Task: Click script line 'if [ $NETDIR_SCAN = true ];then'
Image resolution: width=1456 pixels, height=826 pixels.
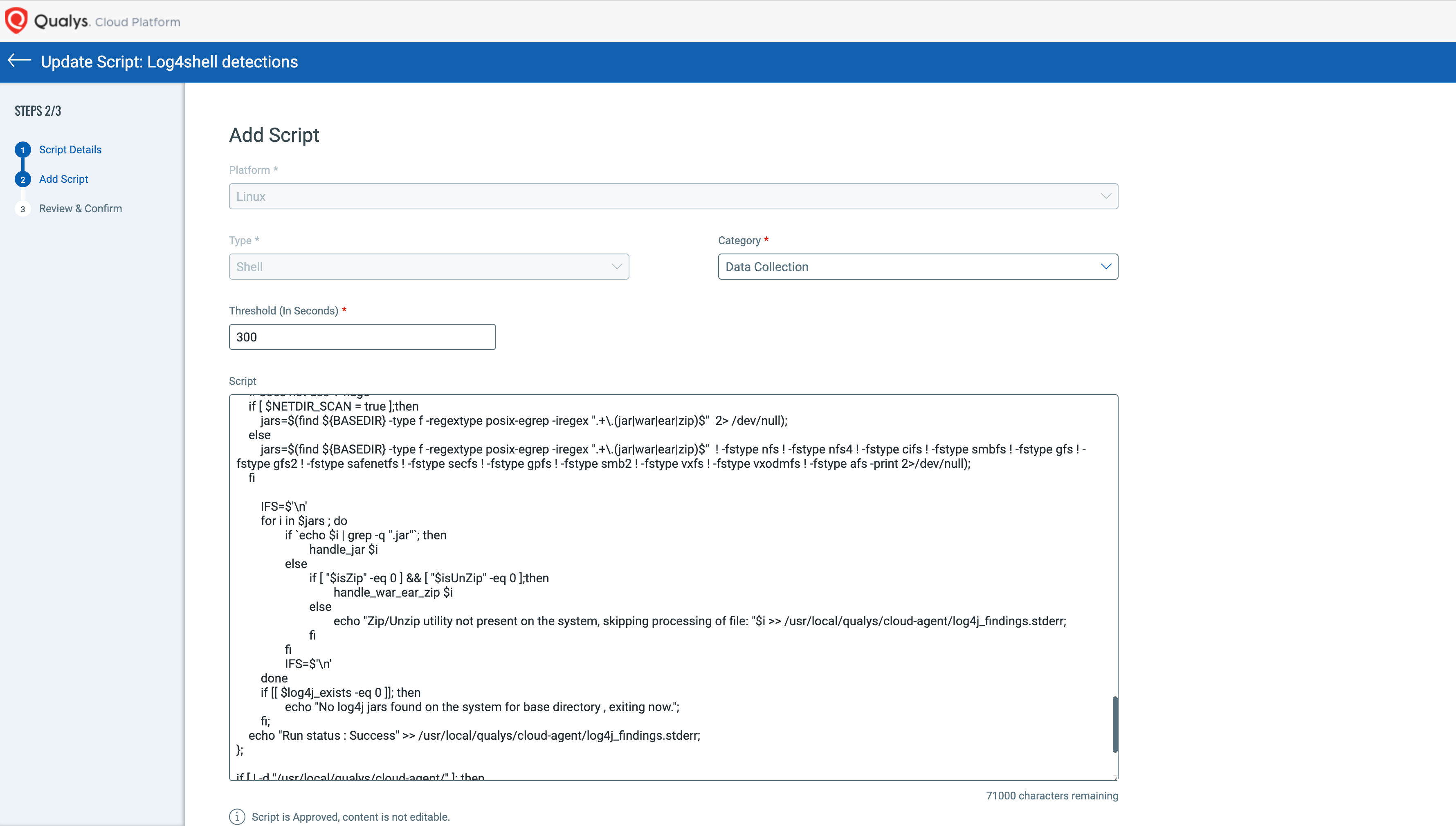Action: (x=334, y=406)
